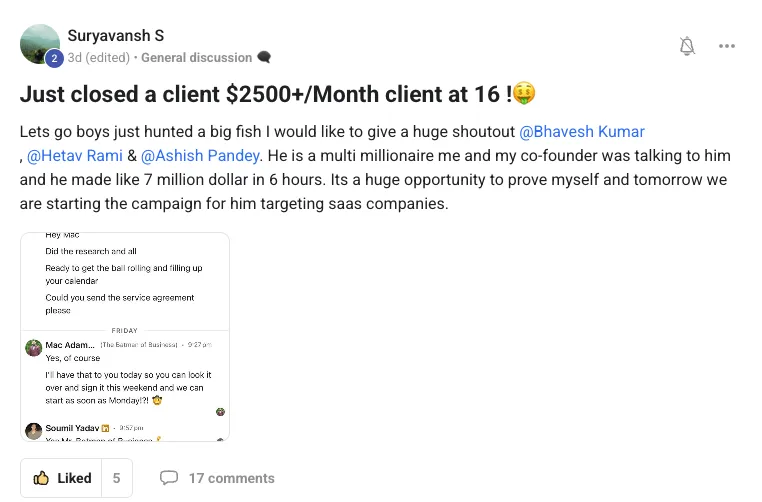The image size is (762, 502).
Task: Open the @Bhavesh Kumar mention
Action: (582, 132)
